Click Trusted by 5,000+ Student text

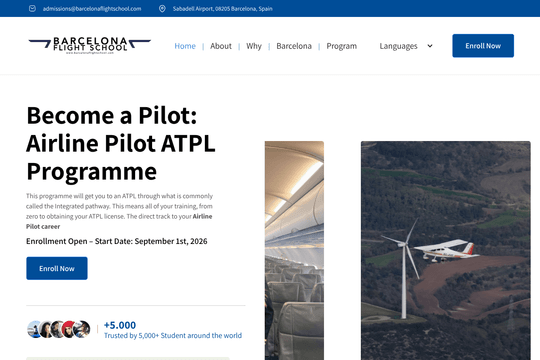coord(173,336)
